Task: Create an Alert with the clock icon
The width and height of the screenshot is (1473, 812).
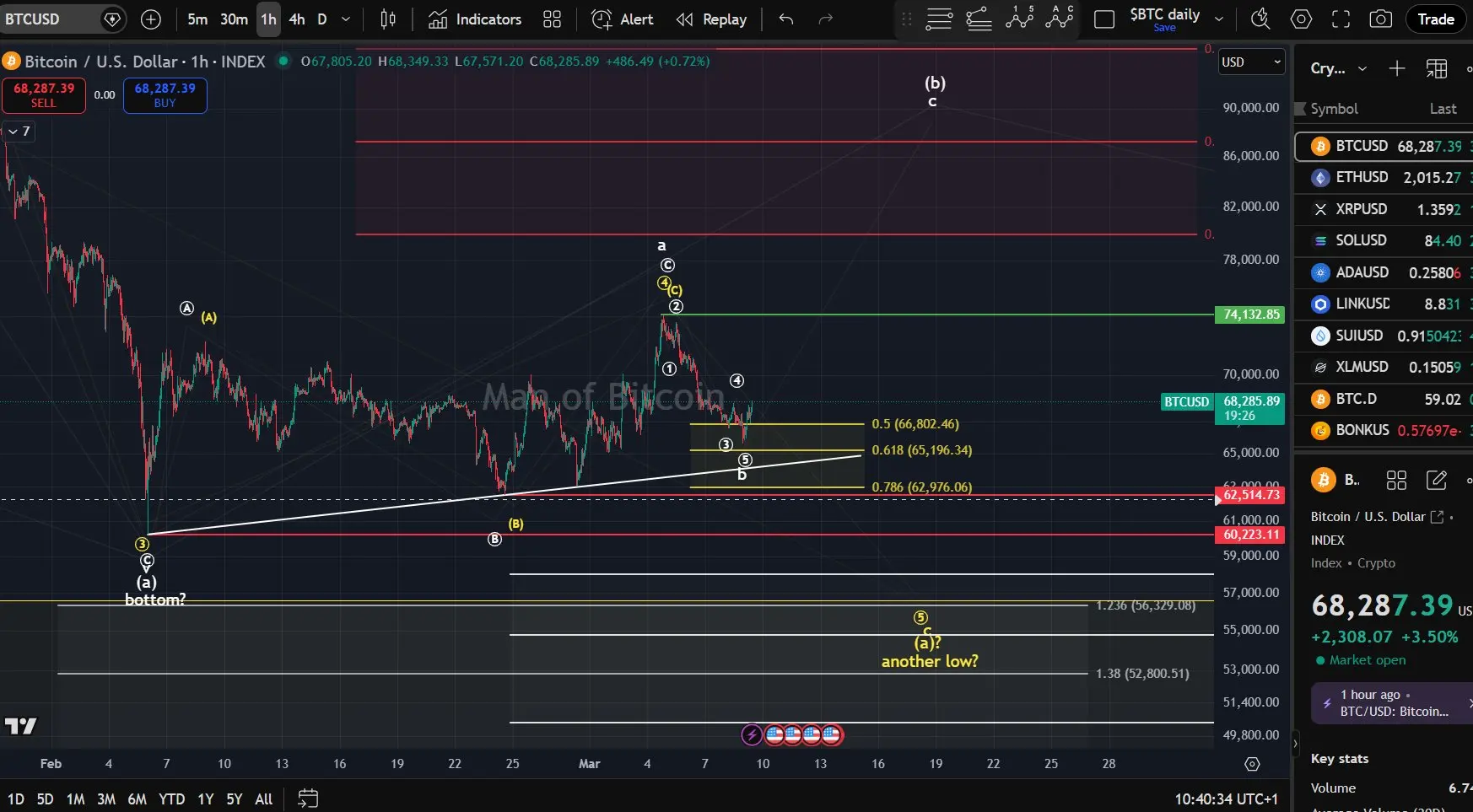Action: (x=623, y=19)
